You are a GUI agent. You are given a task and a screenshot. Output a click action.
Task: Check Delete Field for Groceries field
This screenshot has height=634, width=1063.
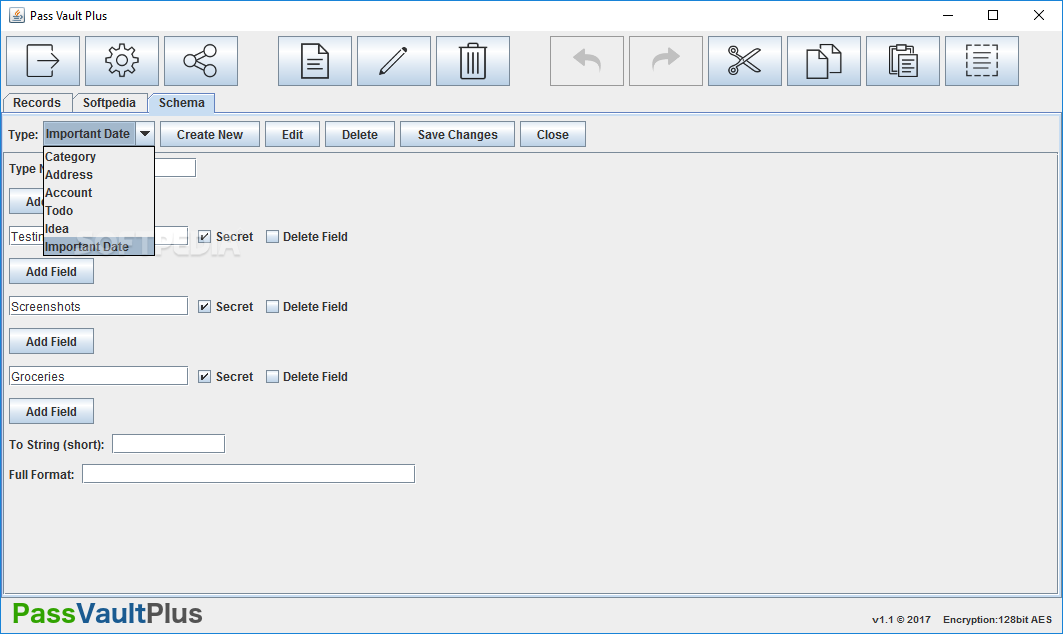pyautogui.click(x=273, y=376)
